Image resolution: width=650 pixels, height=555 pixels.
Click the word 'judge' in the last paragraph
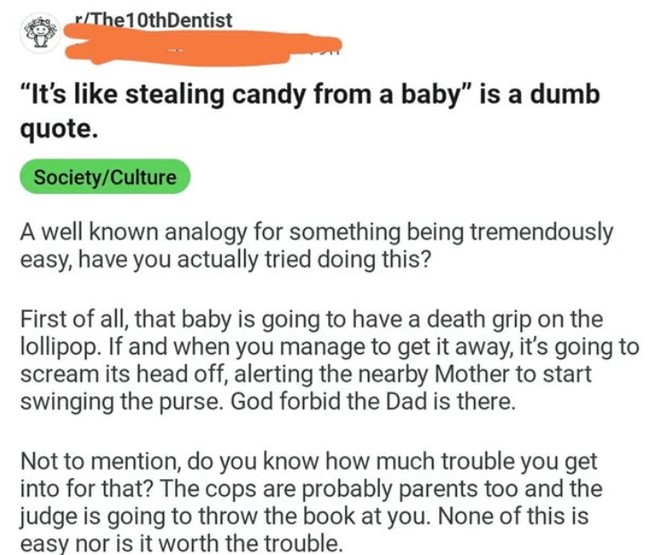pyautogui.click(x=47, y=516)
